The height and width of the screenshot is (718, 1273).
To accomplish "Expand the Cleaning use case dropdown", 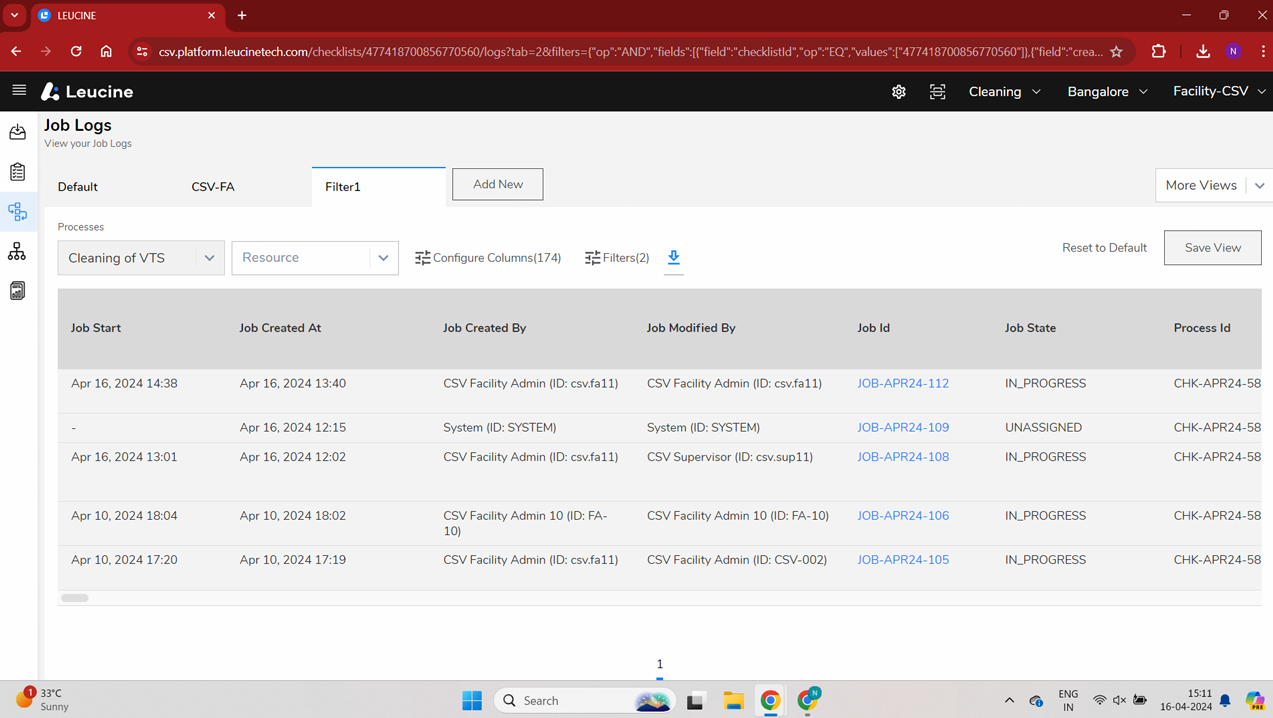I will tap(1005, 91).
